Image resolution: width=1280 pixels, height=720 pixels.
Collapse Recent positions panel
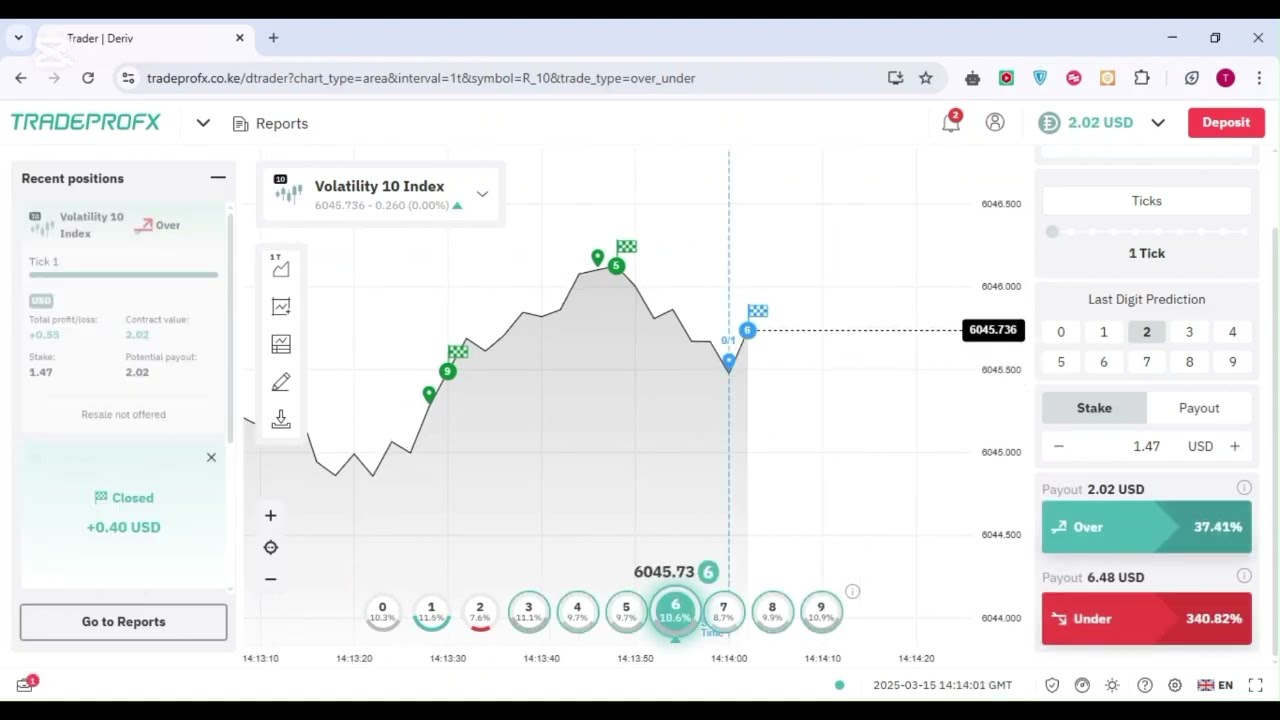click(x=218, y=178)
